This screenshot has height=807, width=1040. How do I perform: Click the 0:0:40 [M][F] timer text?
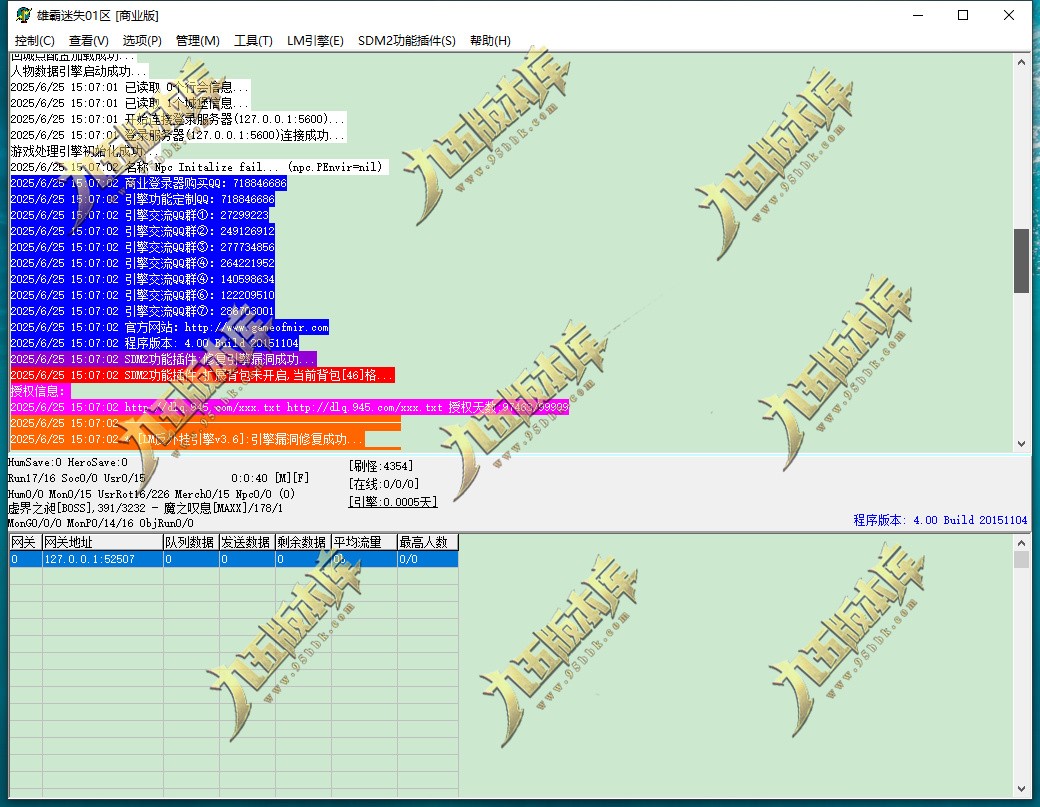point(270,478)
